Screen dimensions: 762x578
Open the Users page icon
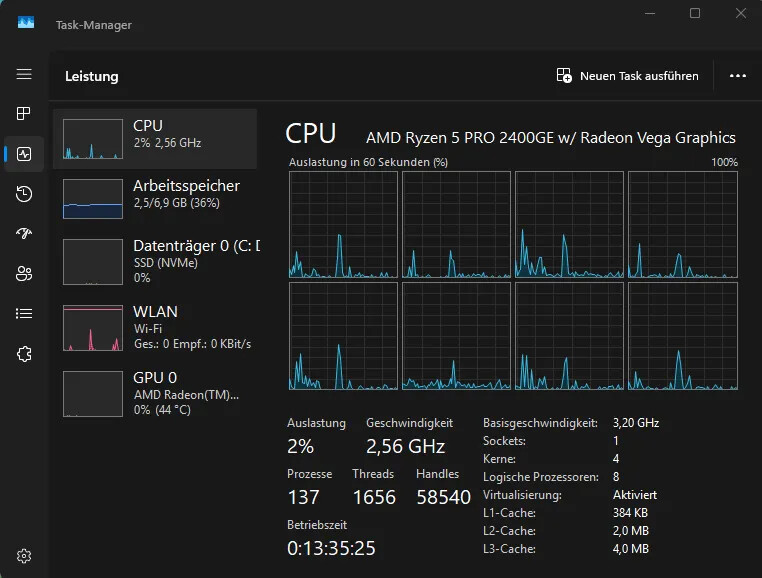pos(24,273)
